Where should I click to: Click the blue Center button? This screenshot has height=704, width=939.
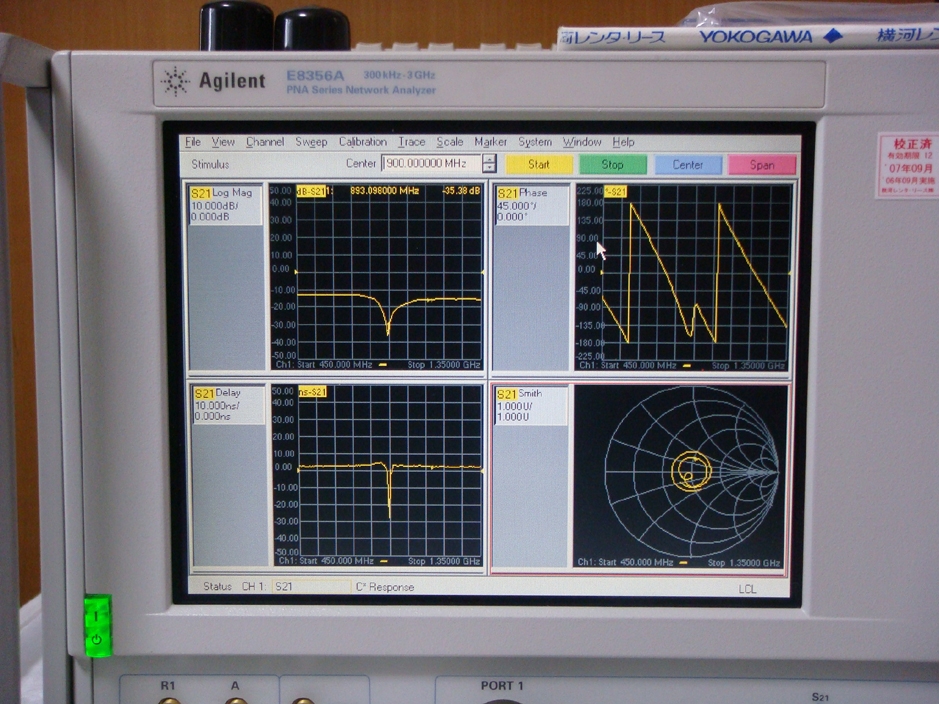(x=687, y=165)
